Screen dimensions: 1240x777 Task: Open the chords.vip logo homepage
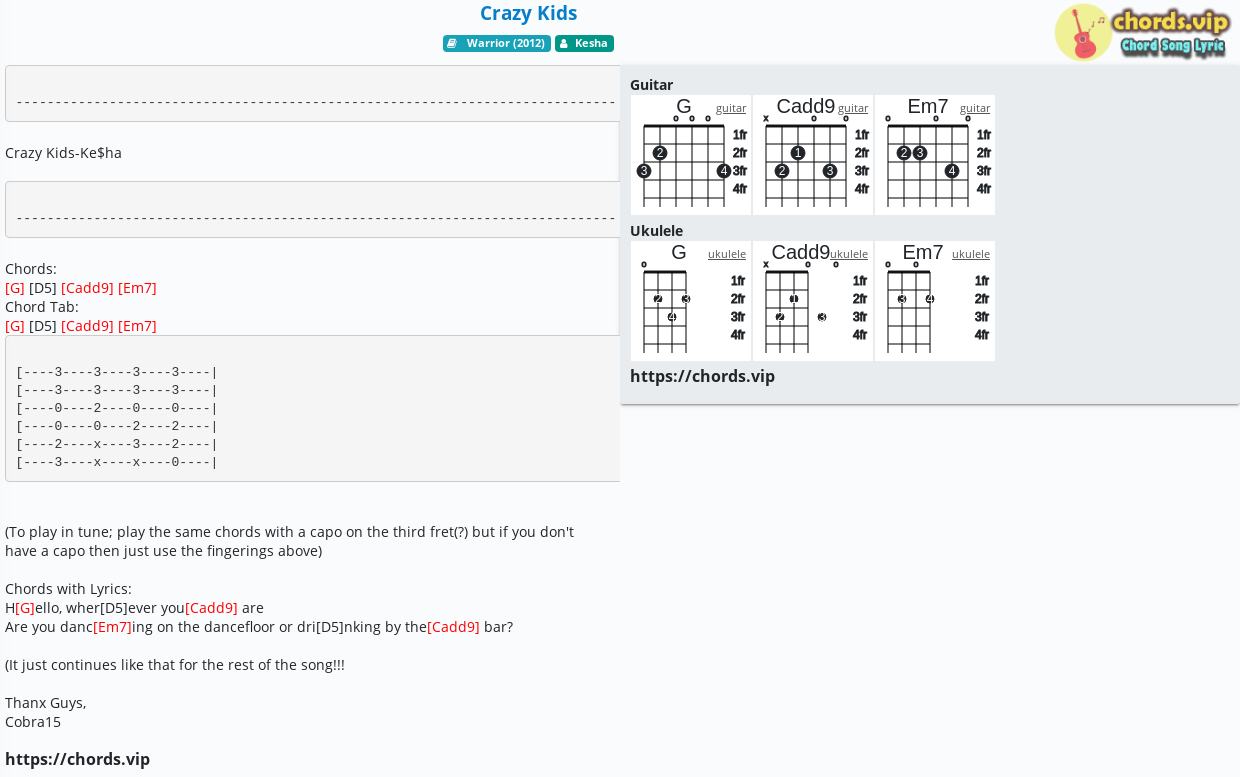click(1142, 32)
